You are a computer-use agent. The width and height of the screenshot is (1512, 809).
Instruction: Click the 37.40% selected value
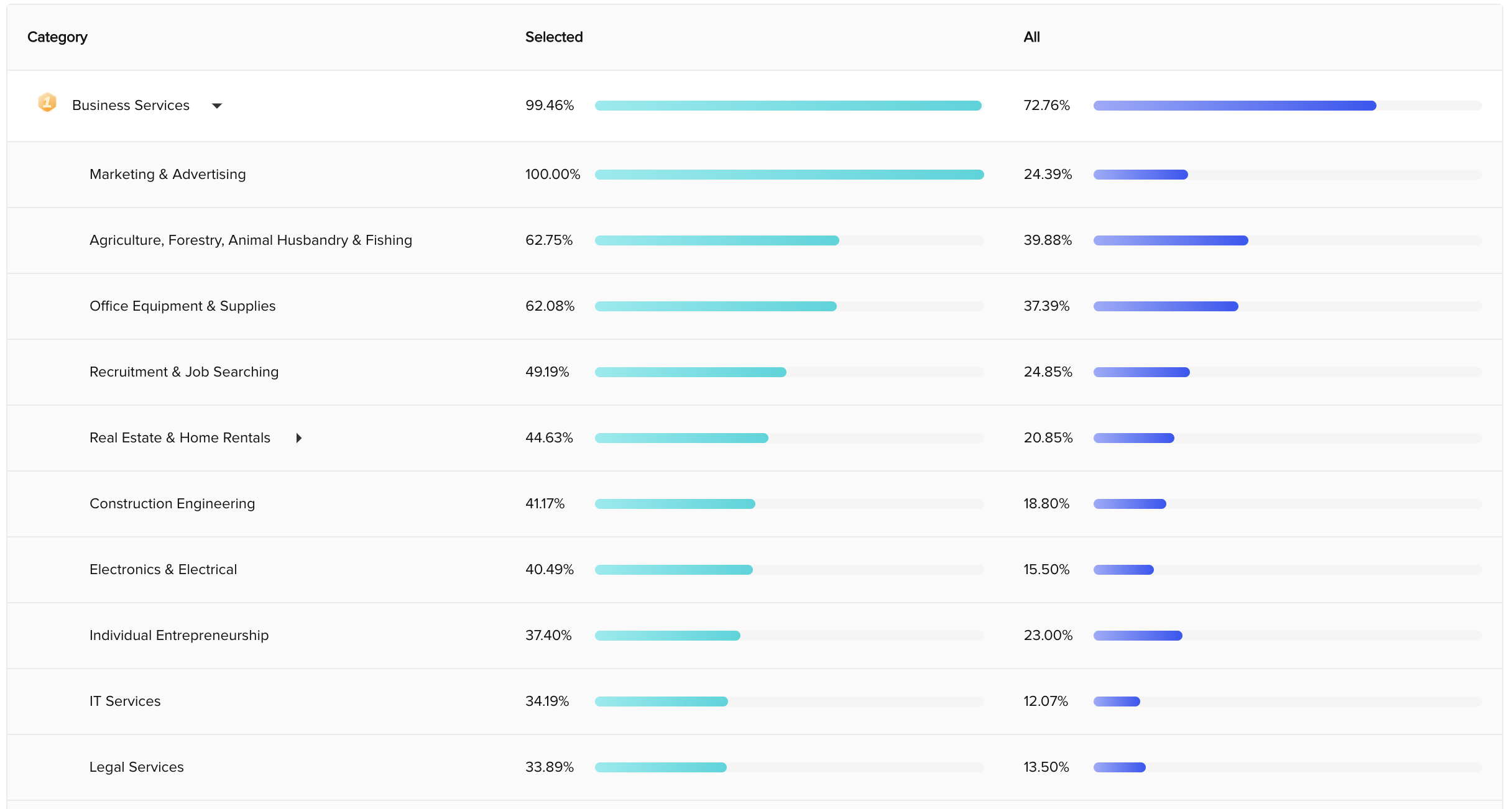point(548,636)
